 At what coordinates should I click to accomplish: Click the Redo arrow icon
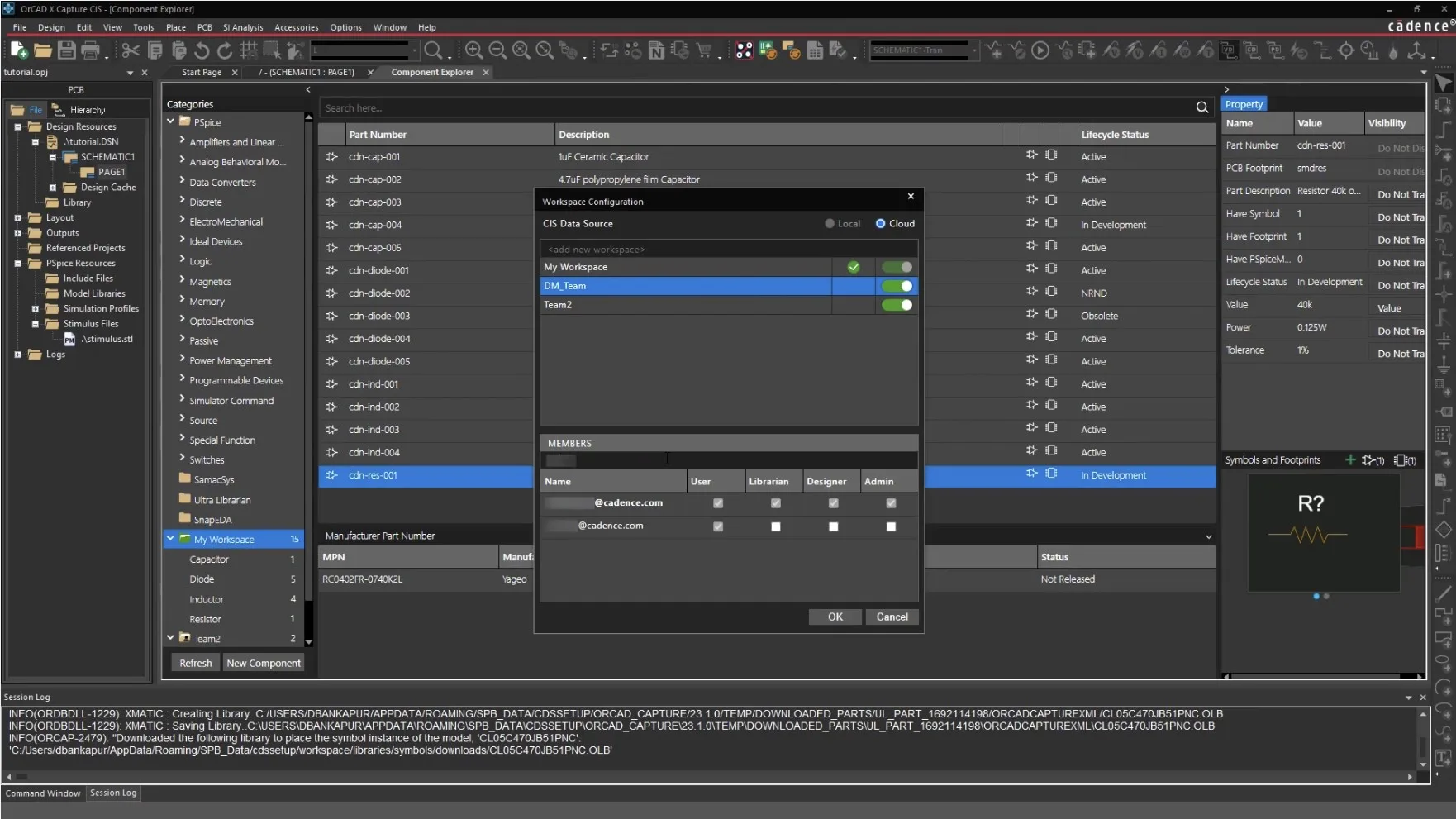pos(224,50)
